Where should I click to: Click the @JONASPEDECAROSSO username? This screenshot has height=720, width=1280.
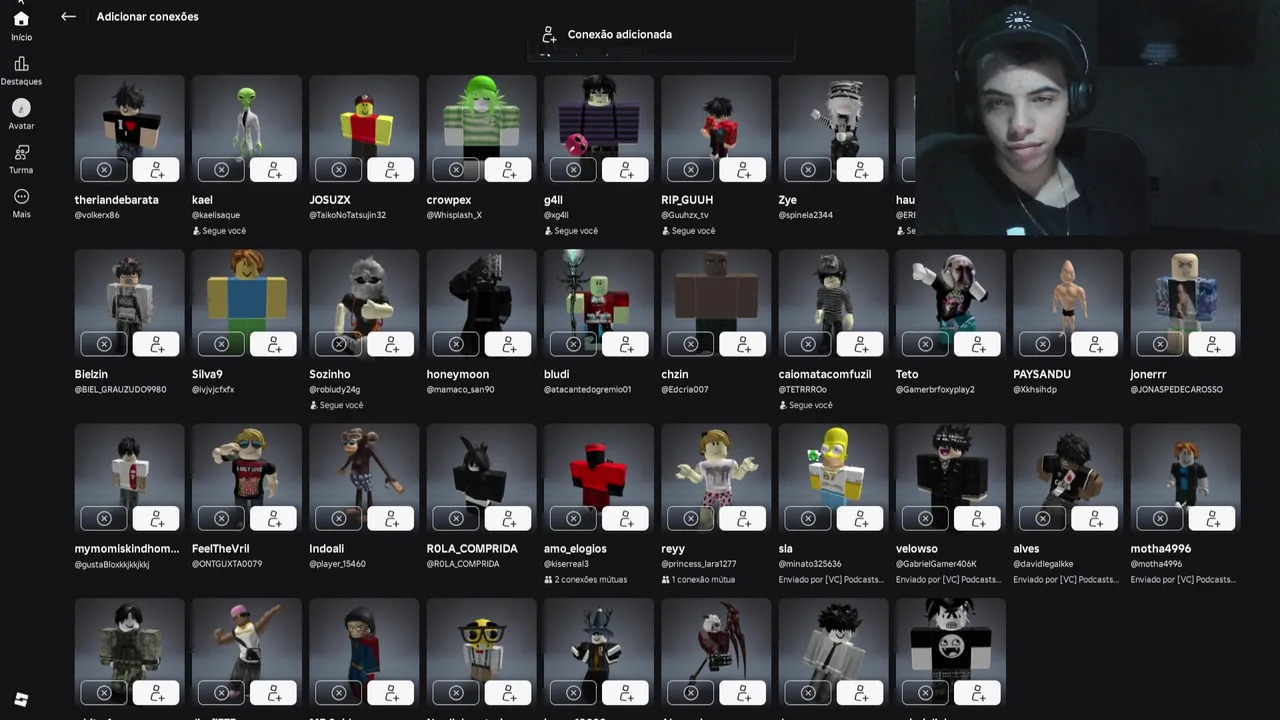(x=1177, y=389)
